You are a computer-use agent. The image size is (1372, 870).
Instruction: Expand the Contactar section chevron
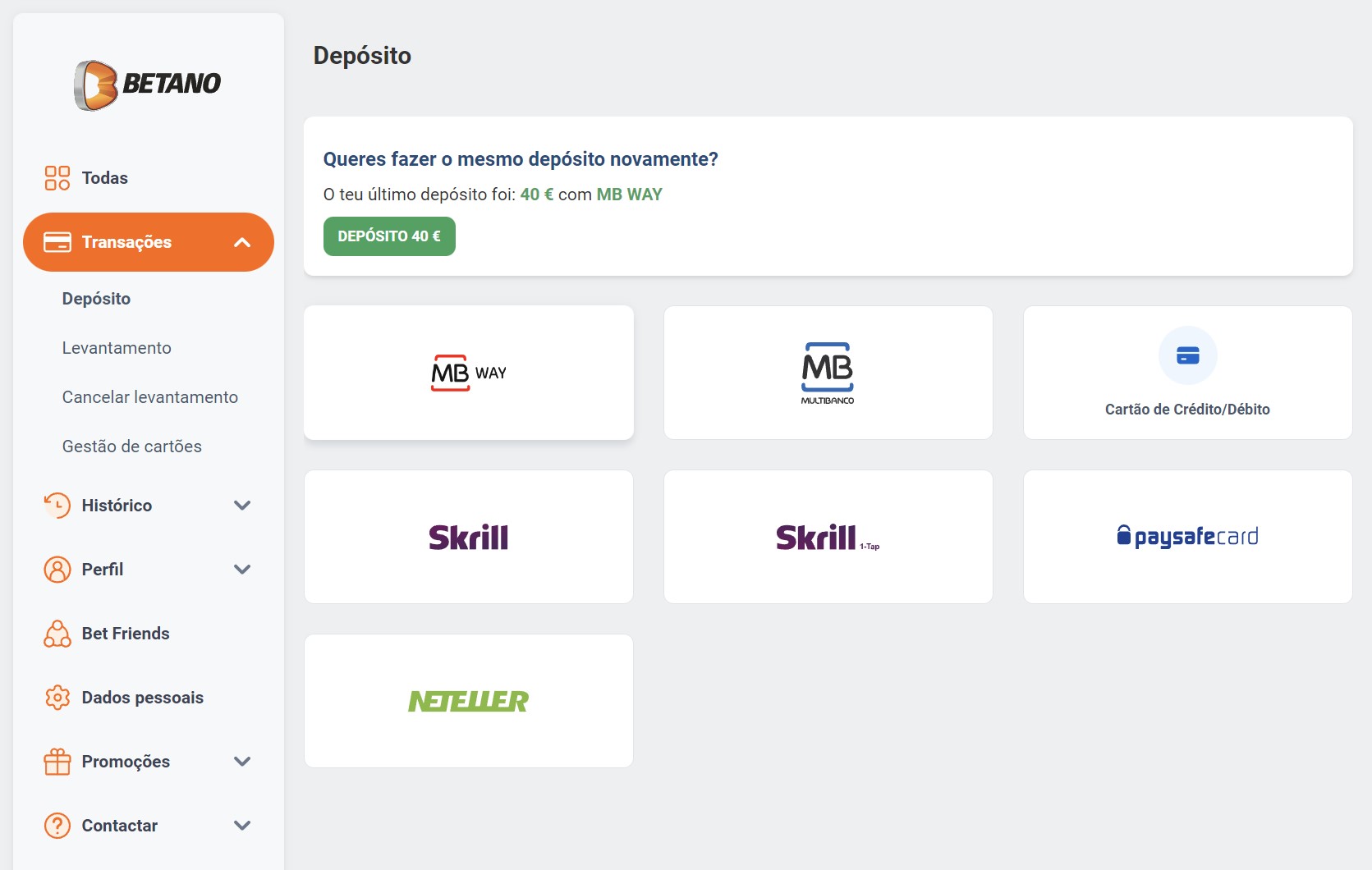[241, 826]
